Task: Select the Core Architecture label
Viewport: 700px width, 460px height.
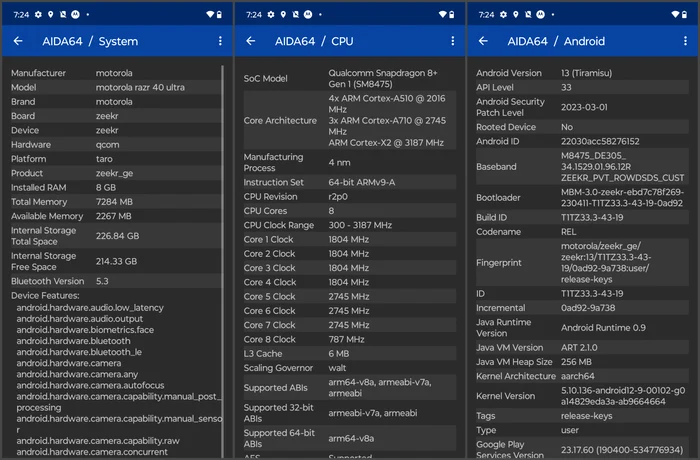Action: (280, 121)
